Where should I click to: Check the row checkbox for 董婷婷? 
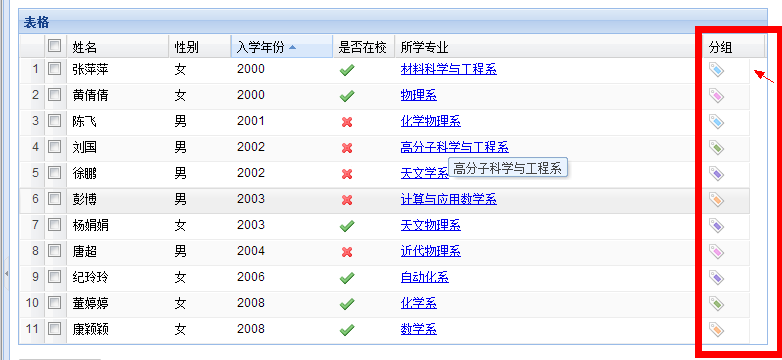pos(54,302)
